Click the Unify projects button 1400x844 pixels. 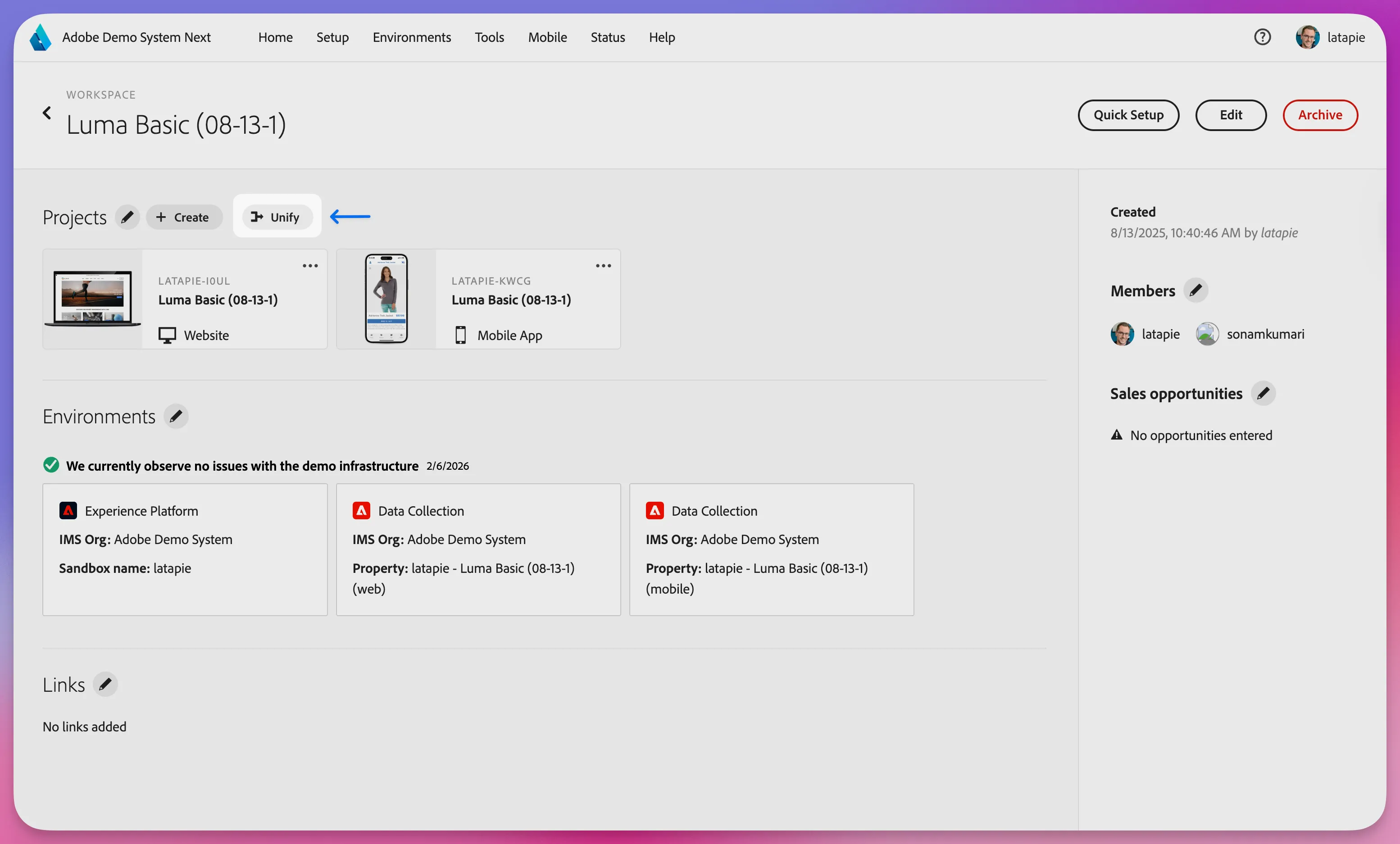pos(277,217)
